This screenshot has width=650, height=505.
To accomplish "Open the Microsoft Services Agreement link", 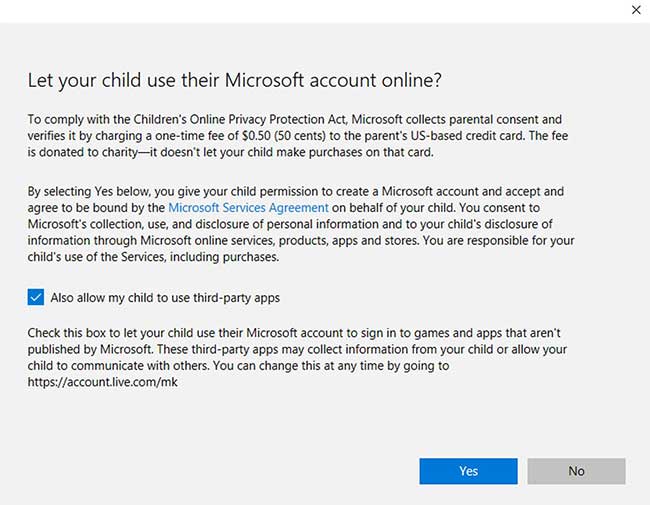I will click(248, 207).
